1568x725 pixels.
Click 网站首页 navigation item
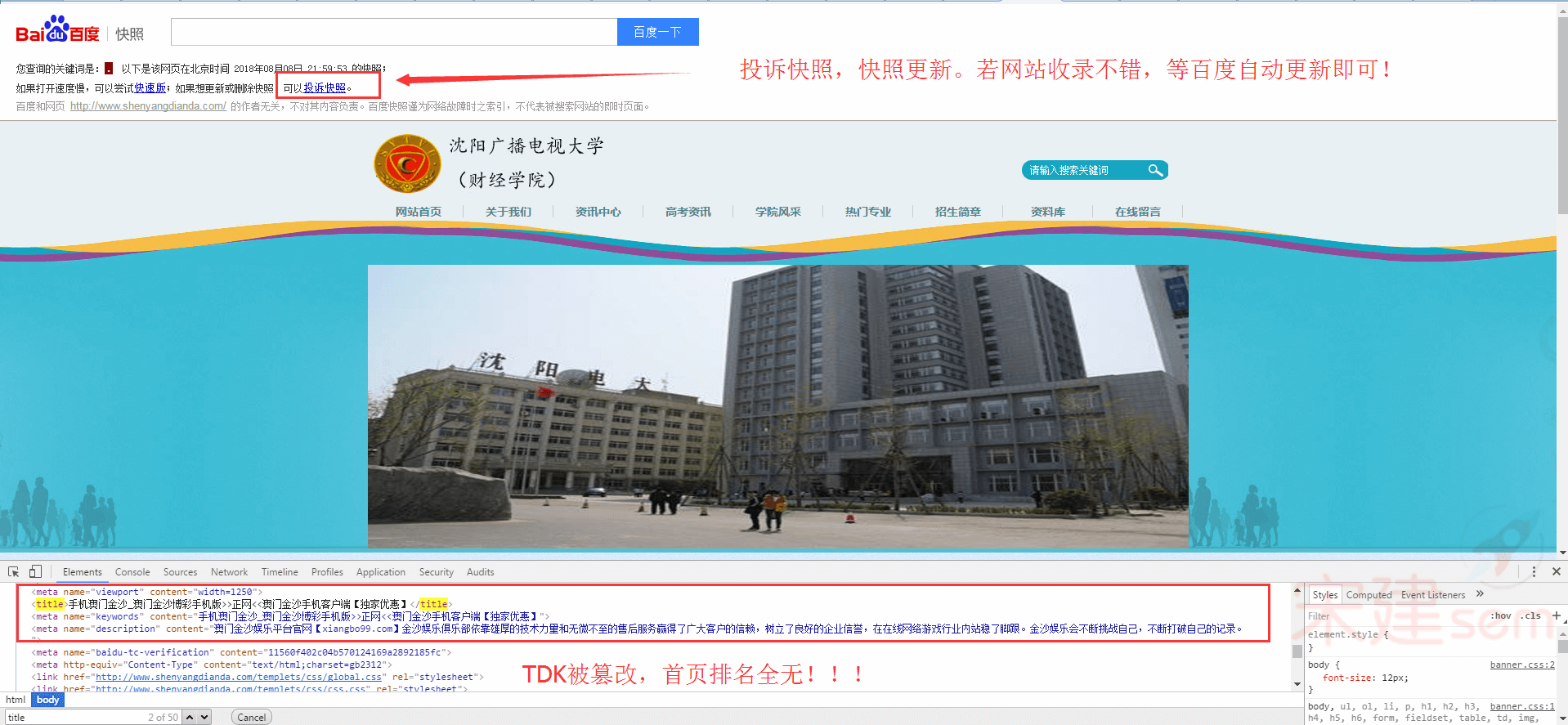click(418, 212)
